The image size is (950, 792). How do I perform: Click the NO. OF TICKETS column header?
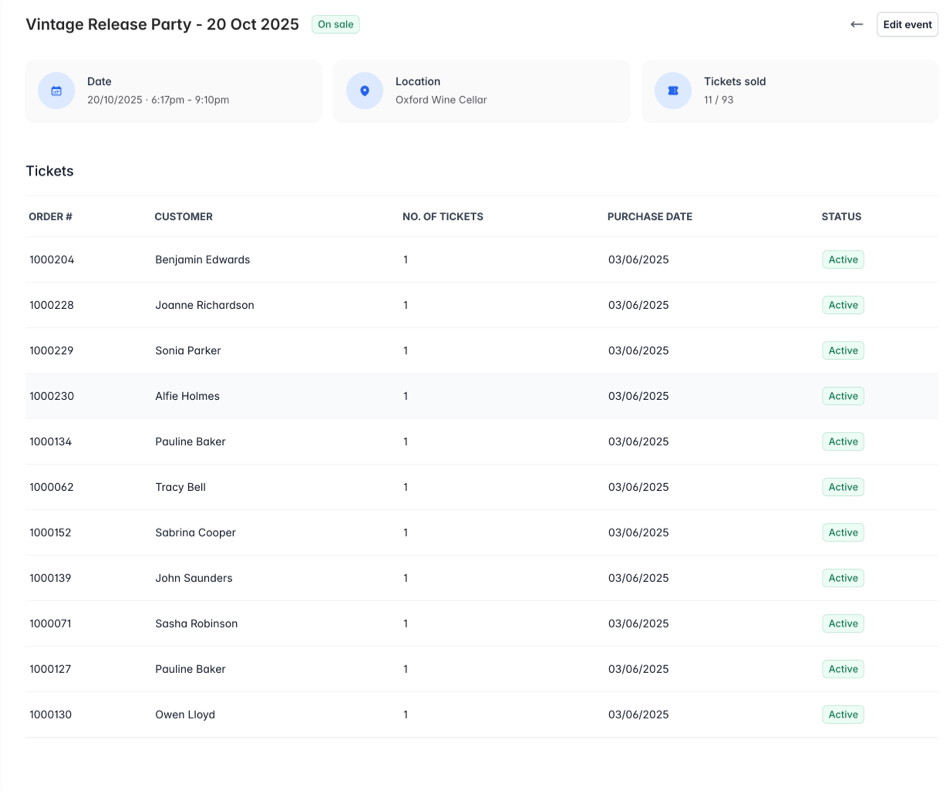(443, 216)
